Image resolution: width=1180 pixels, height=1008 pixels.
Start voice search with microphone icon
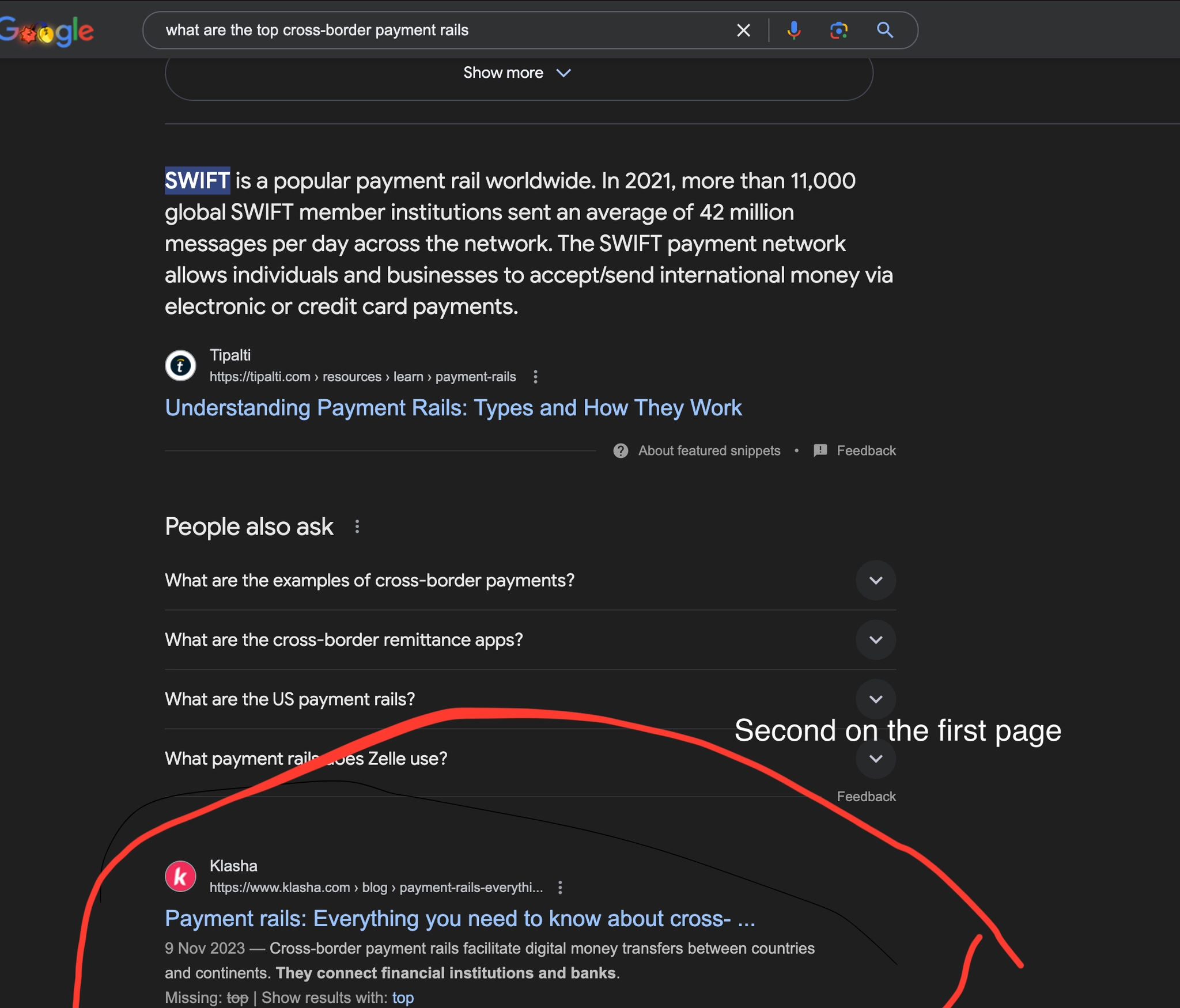click(793, 31)
